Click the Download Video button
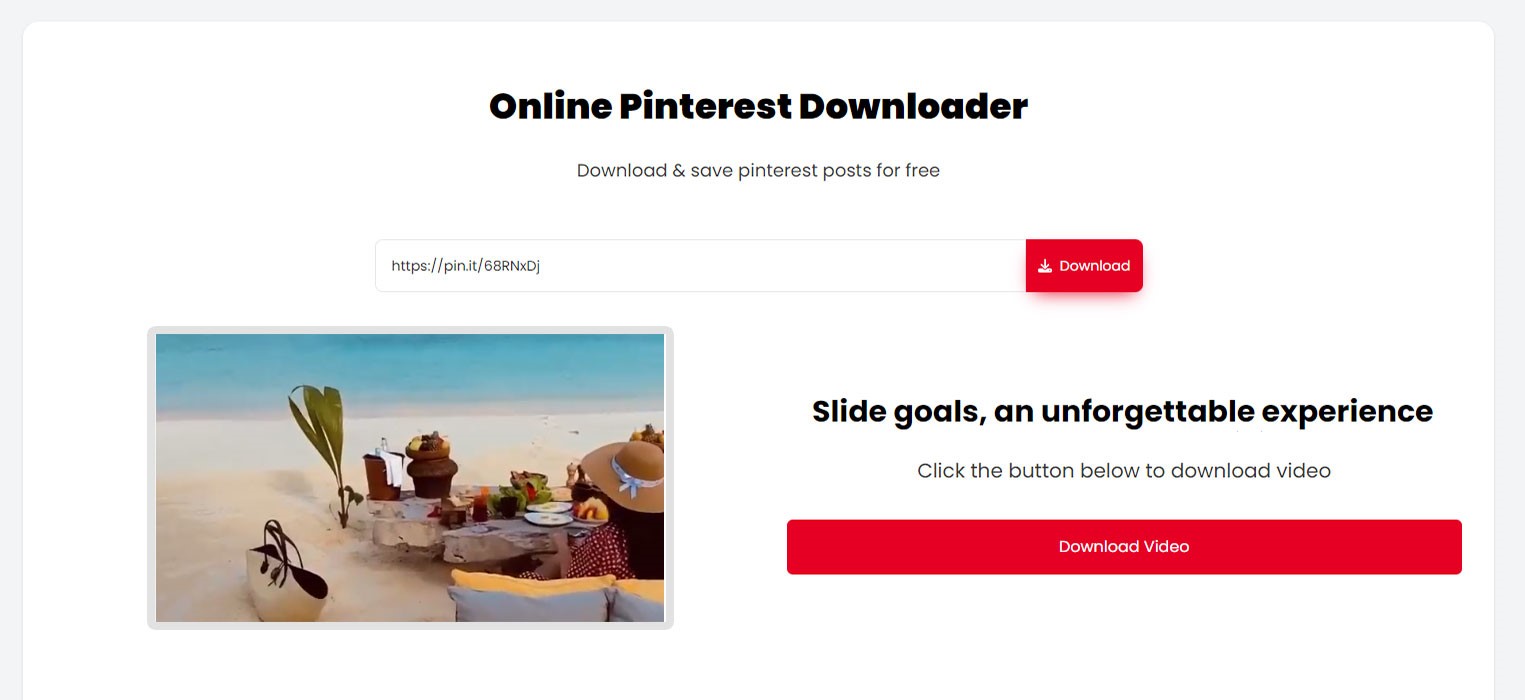1525x700 pixels. pos(1124,547)
